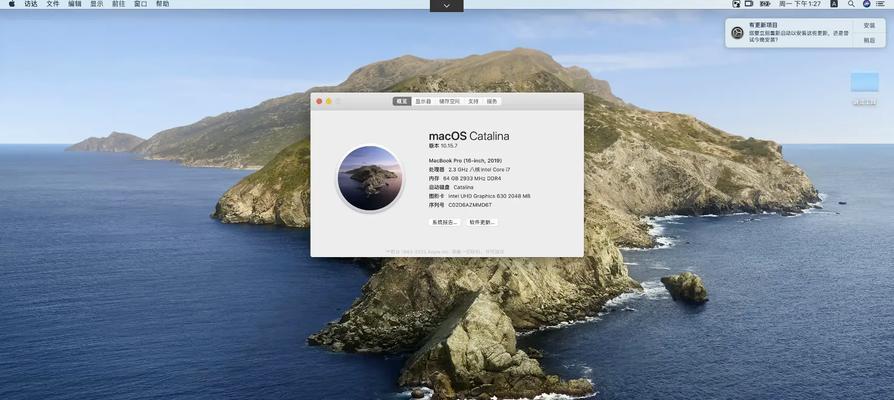Image resolution: width=894 pixels, height=400 pixels.
Task: Switch to the 显示器 tab
Action: [x=423, y=101]
